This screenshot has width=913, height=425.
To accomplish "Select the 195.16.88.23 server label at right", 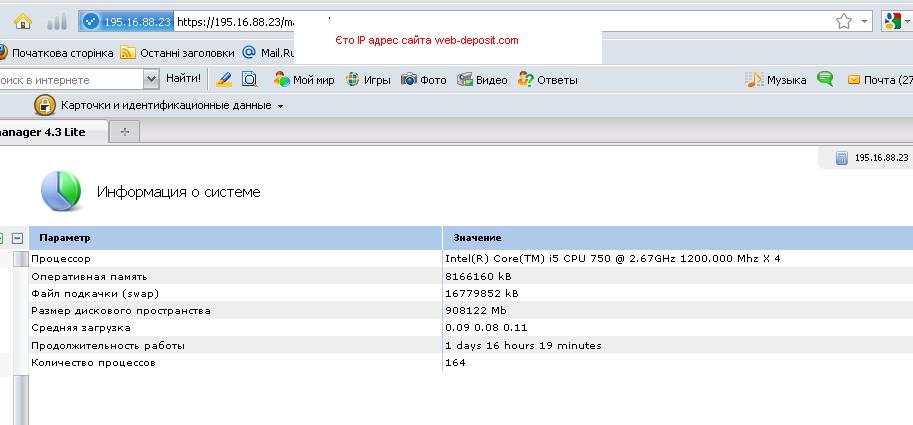I will 881,158.
